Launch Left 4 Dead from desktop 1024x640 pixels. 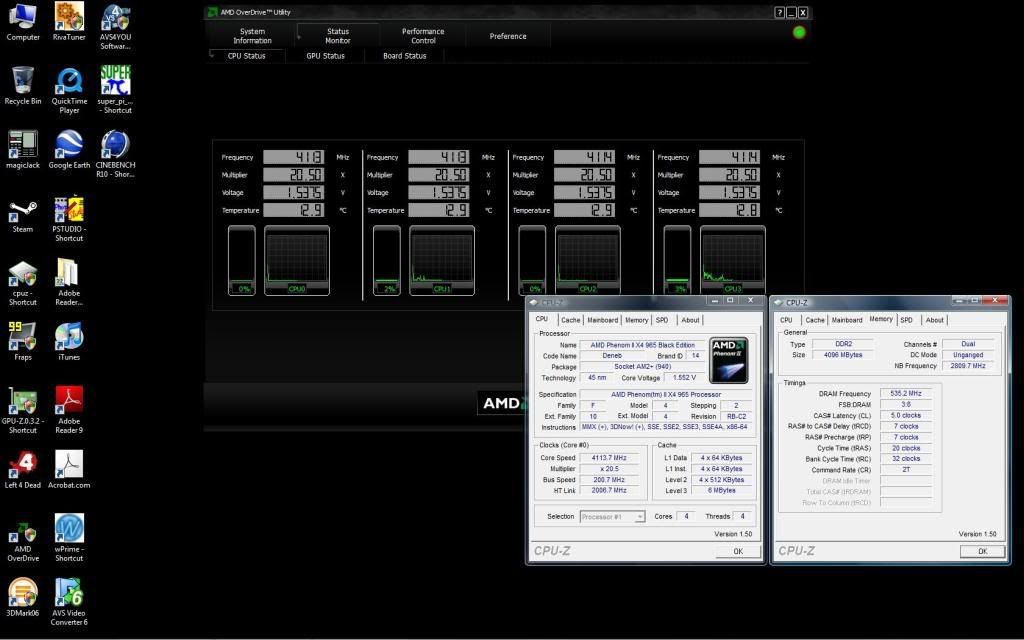point(23,470)
